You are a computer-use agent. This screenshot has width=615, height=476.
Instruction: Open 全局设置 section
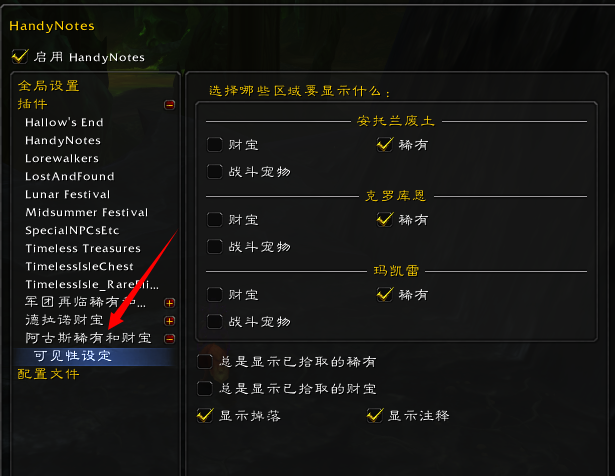coord(49,85)
